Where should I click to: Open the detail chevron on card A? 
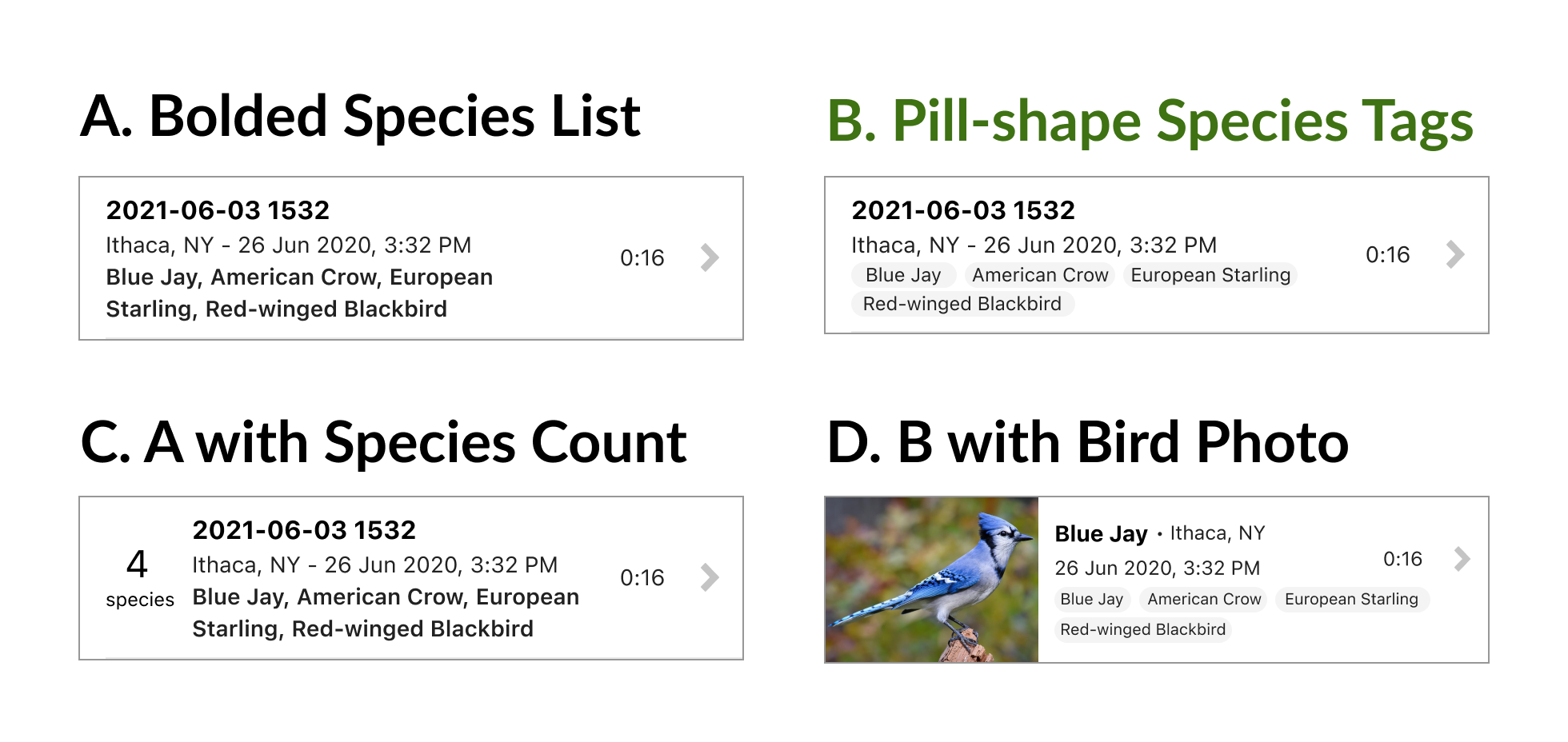(707, 257)
